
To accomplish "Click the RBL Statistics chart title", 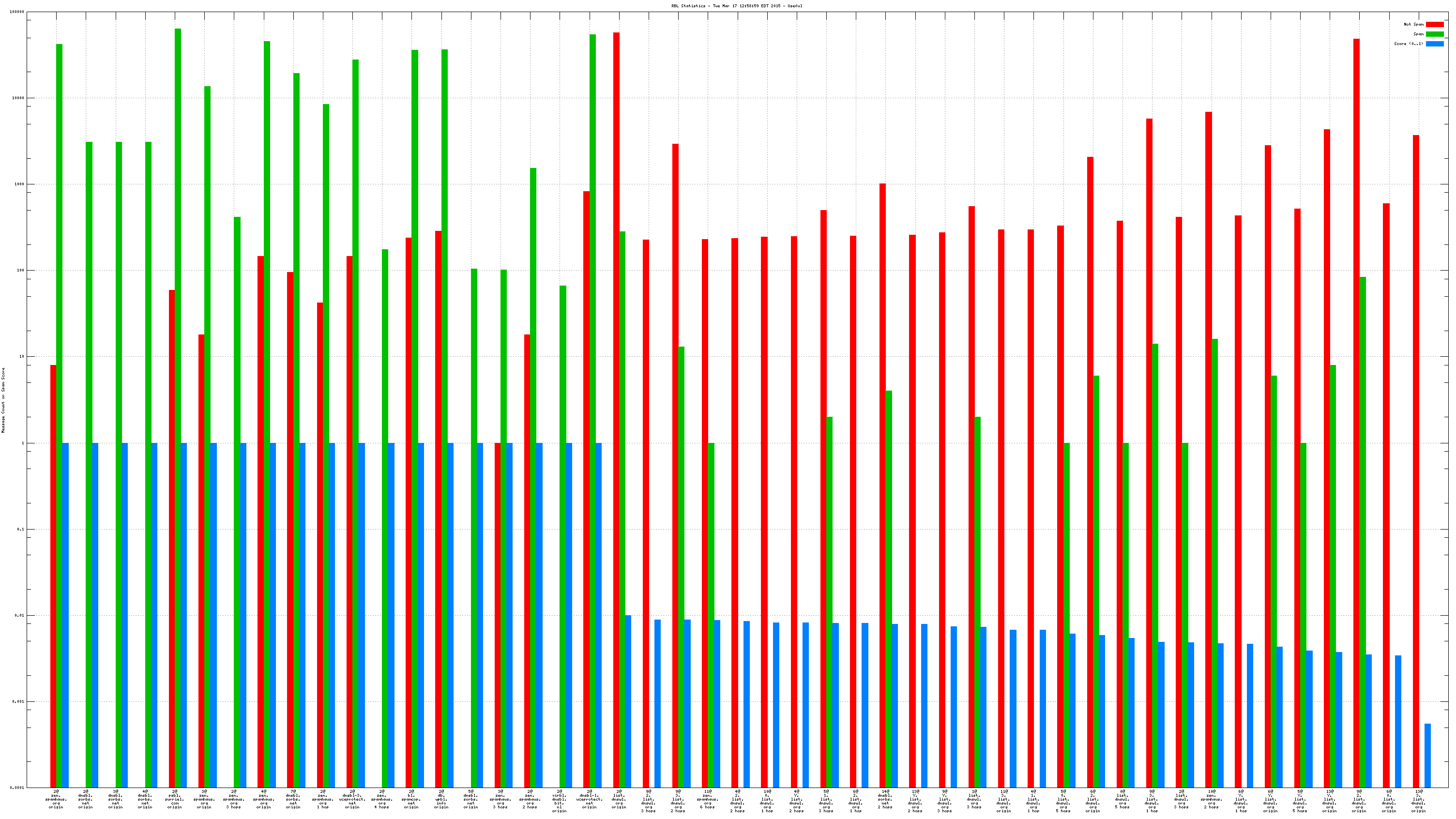I will [737, 6].
